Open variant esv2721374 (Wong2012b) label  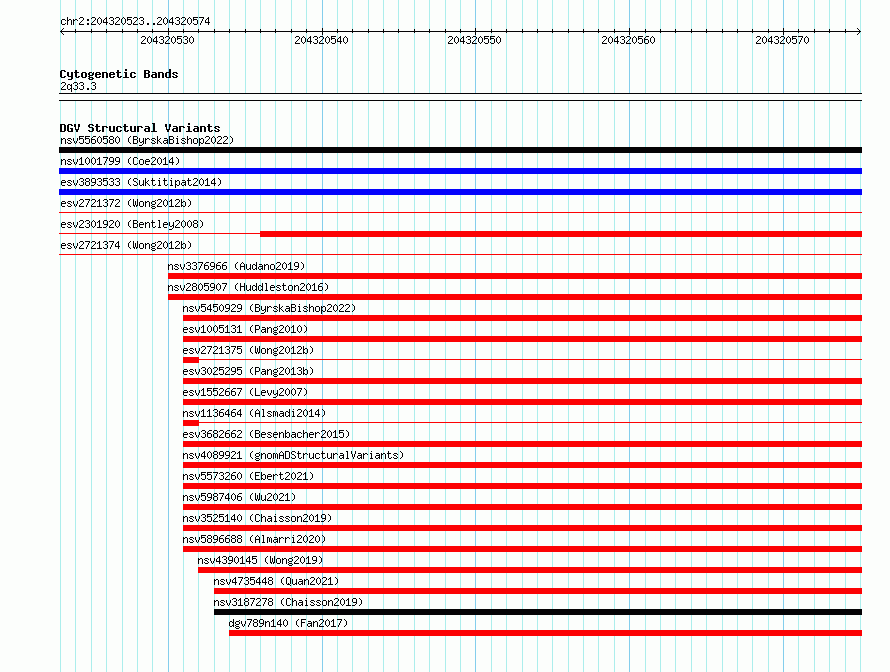126,245
